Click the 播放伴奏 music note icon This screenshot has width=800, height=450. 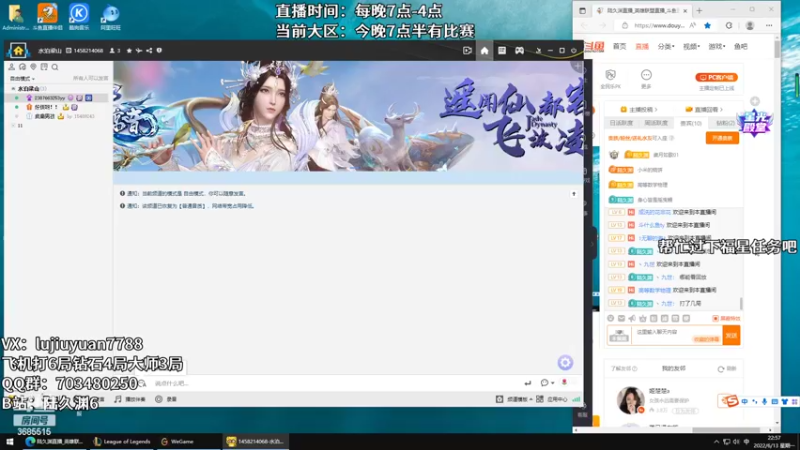click(118, 399)
